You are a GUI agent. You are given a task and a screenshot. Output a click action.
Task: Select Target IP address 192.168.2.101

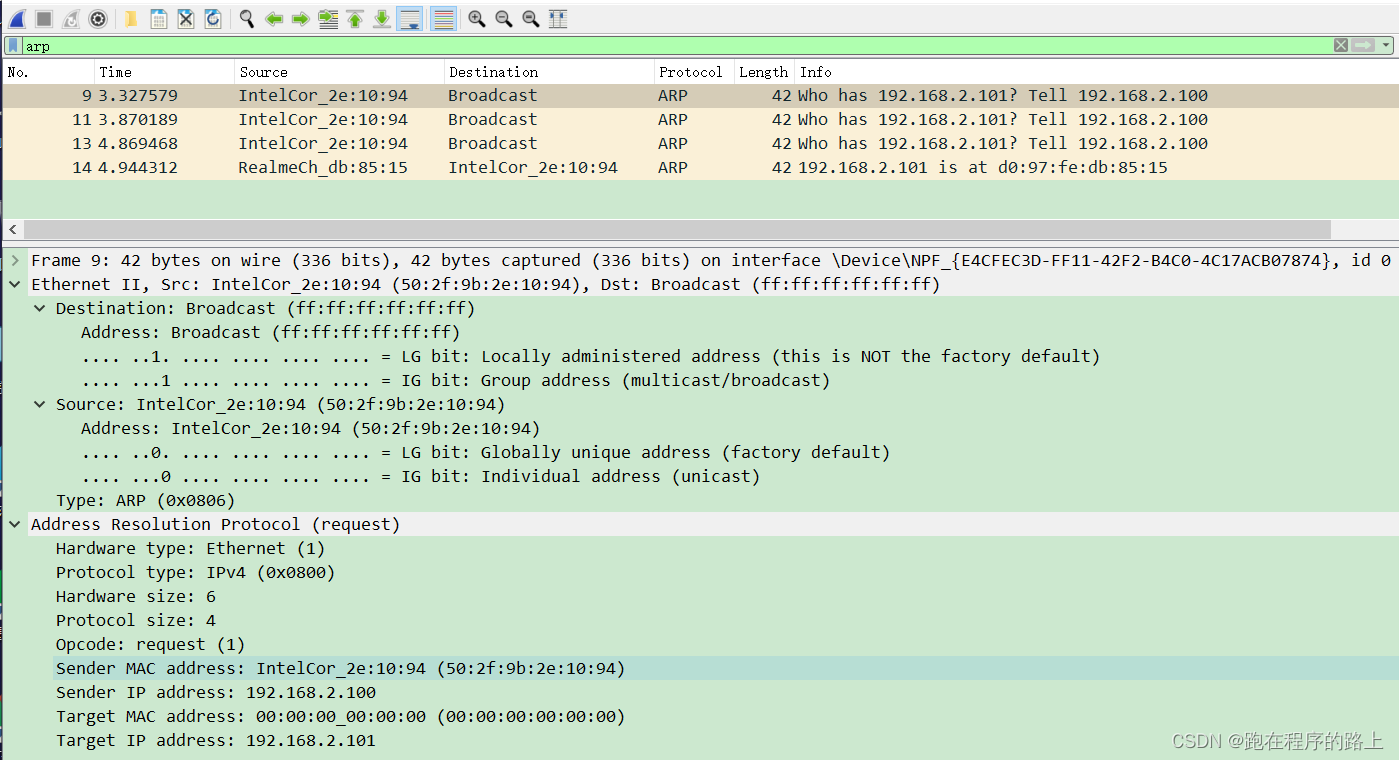[x=215, y=740]
